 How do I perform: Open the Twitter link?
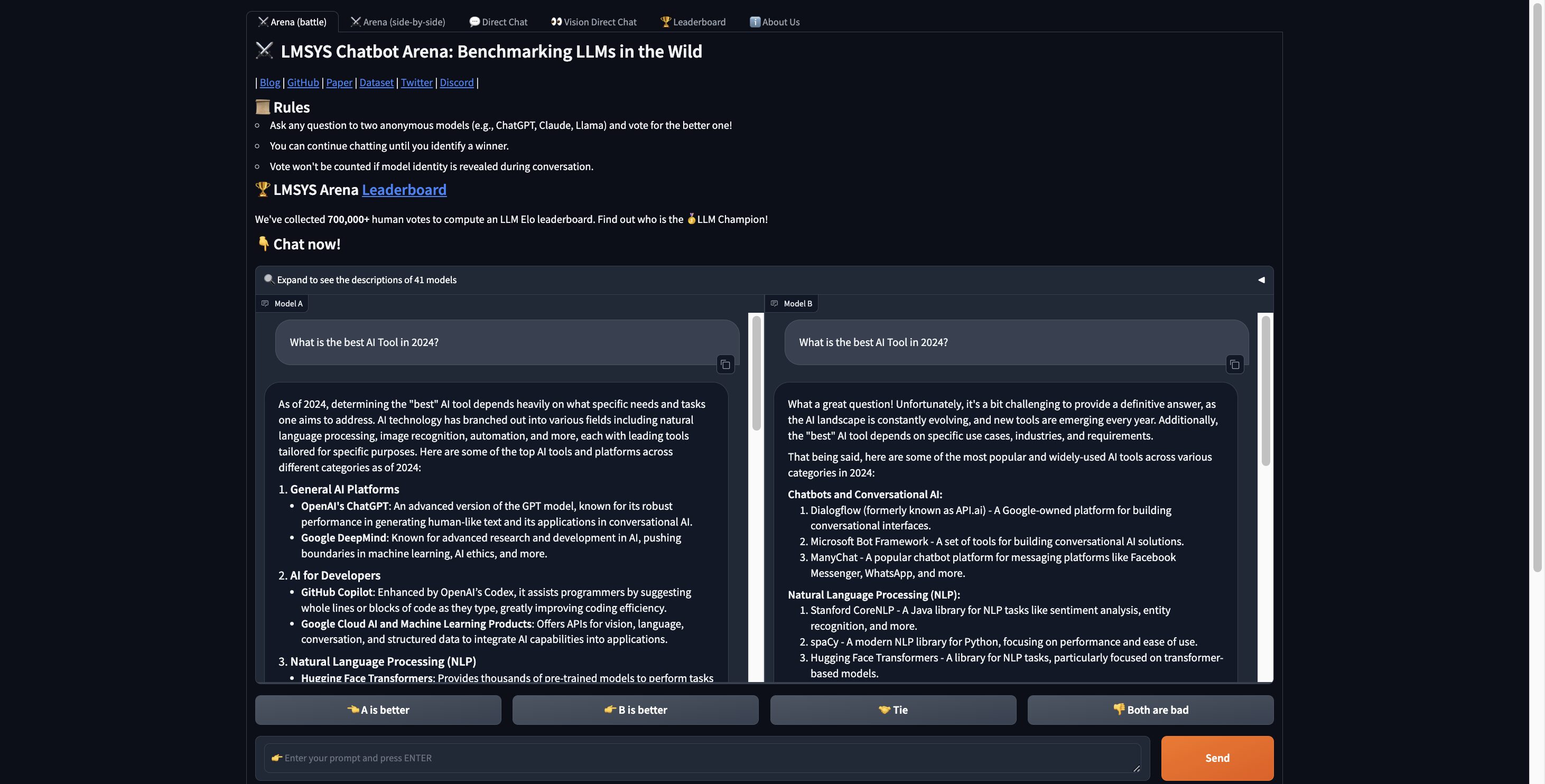click(x=416, y=82)
